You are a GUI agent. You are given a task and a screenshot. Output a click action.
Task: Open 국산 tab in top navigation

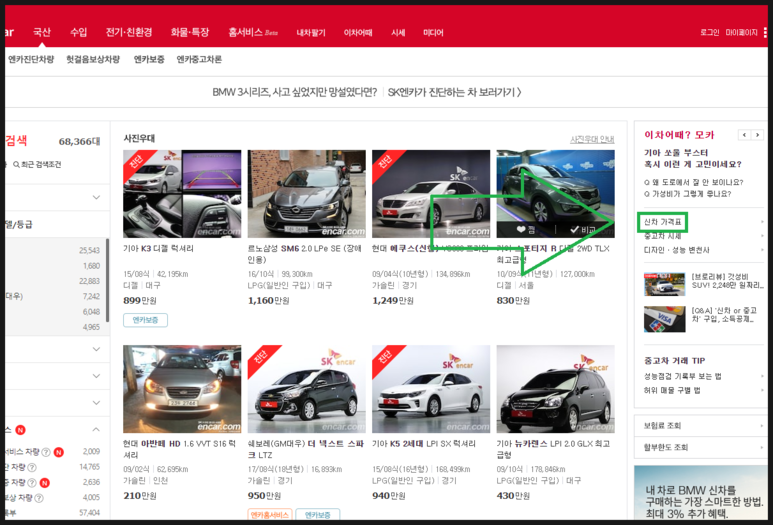[42, 33]
